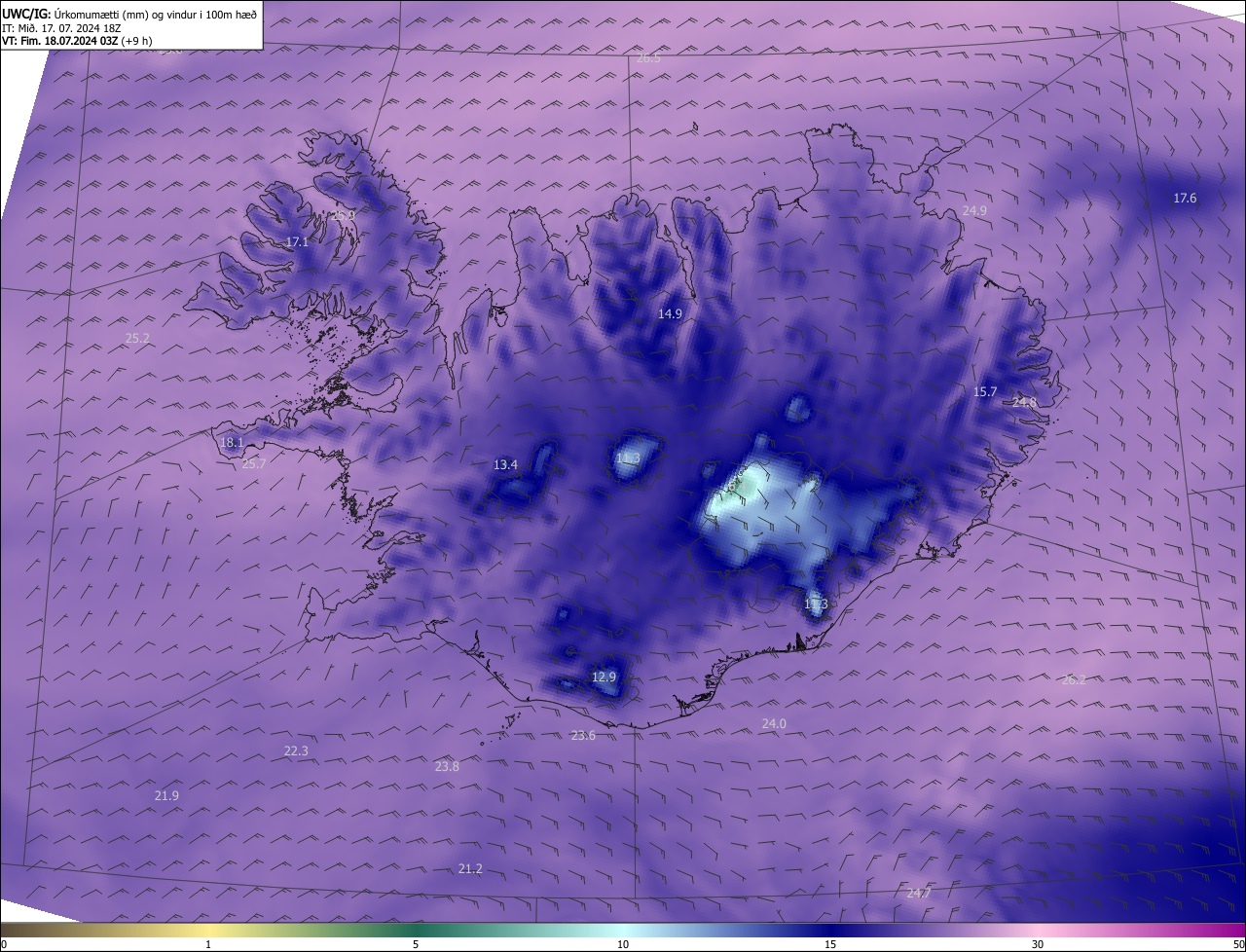The image size is (1246, 952).
Task: Click the color scale tick labeled 15
Action: point(830,944)
